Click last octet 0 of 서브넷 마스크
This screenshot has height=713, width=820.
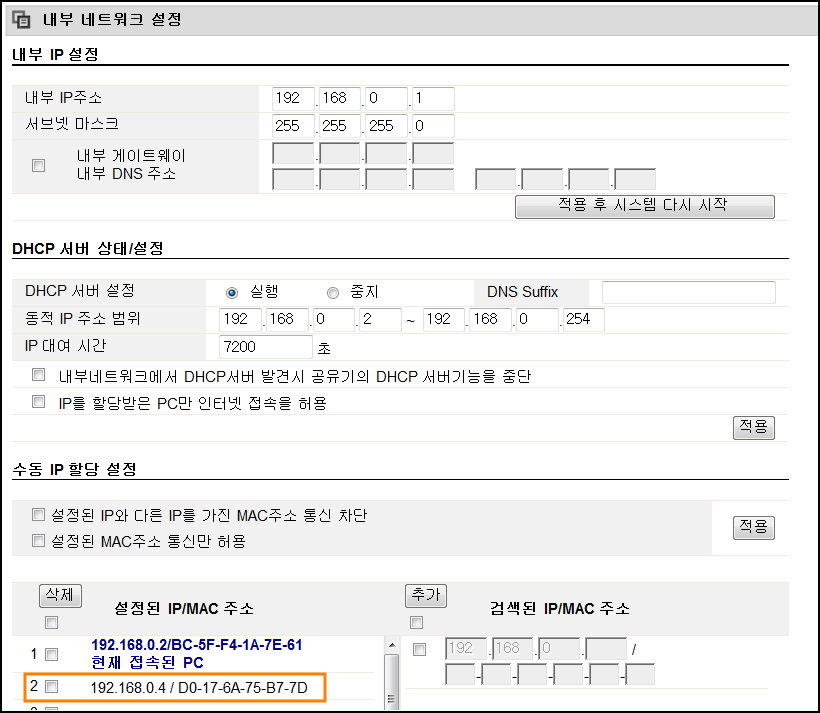pyautogui.click(x=433, y=126)
